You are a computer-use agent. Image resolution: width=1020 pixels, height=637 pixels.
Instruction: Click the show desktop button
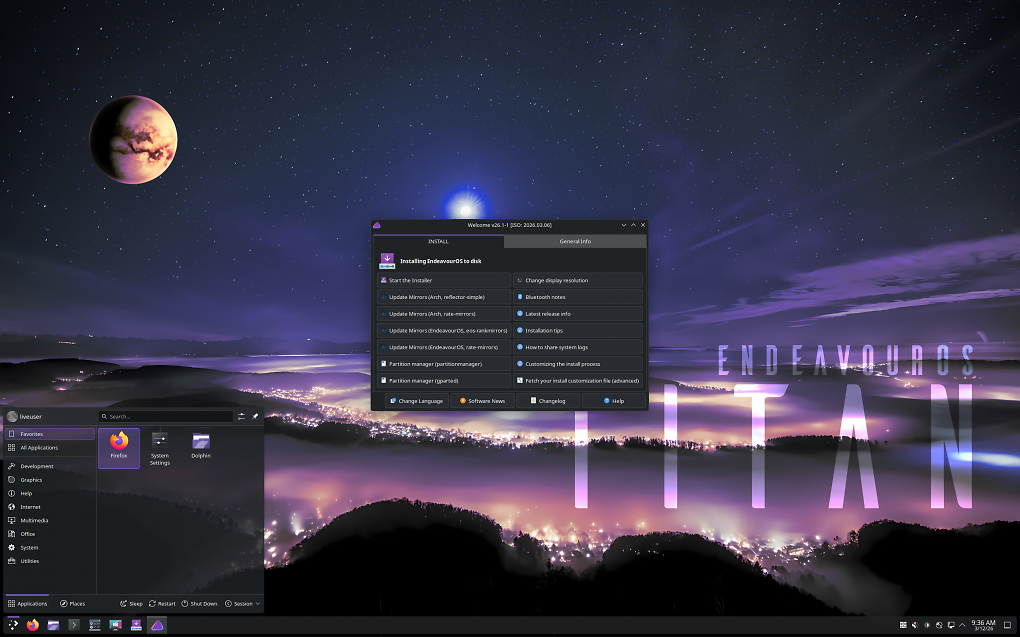(x=1008, y=625)
